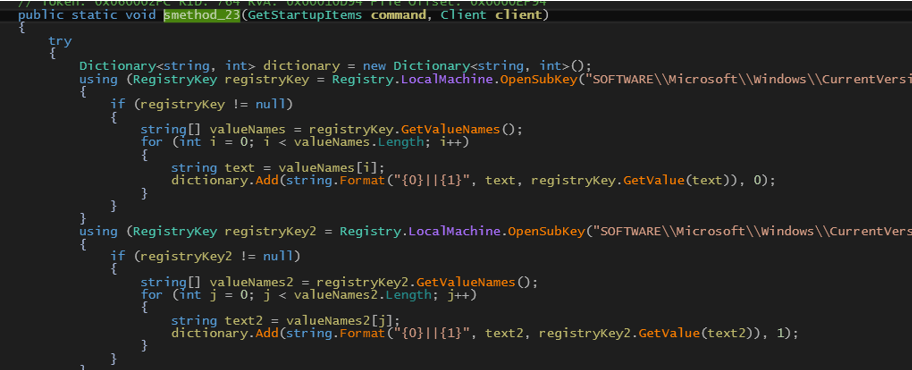The image size is (912, 370).
Task: Click GetValueNames called on registryKey
Action: click(450, 129)
